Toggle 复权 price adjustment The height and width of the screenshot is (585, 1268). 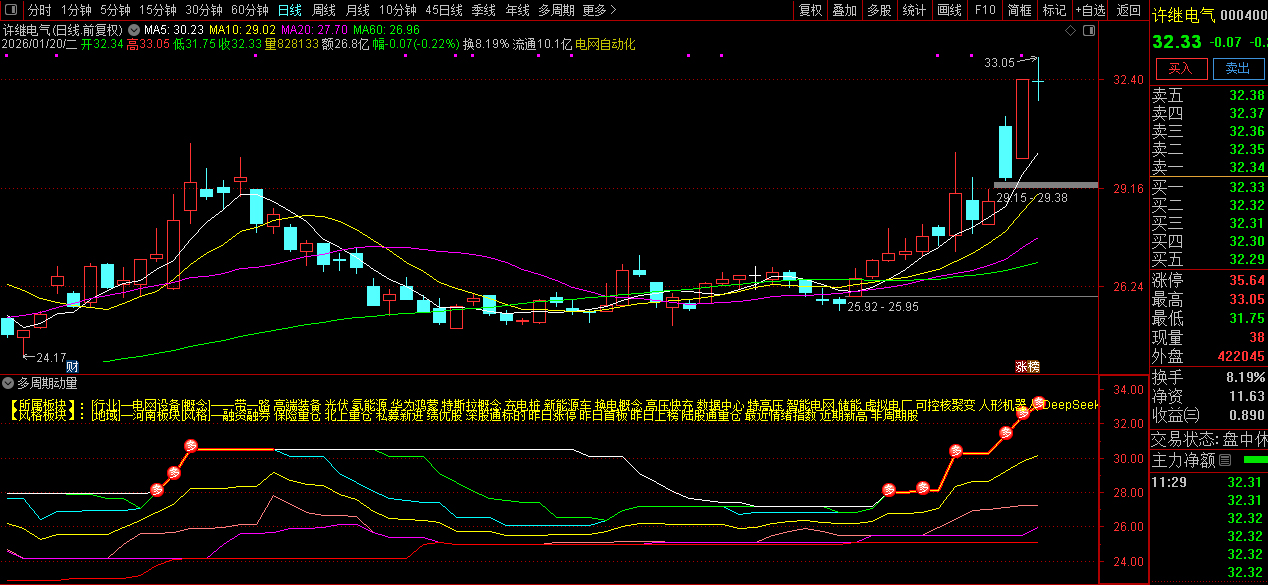(x=810, y=10)
